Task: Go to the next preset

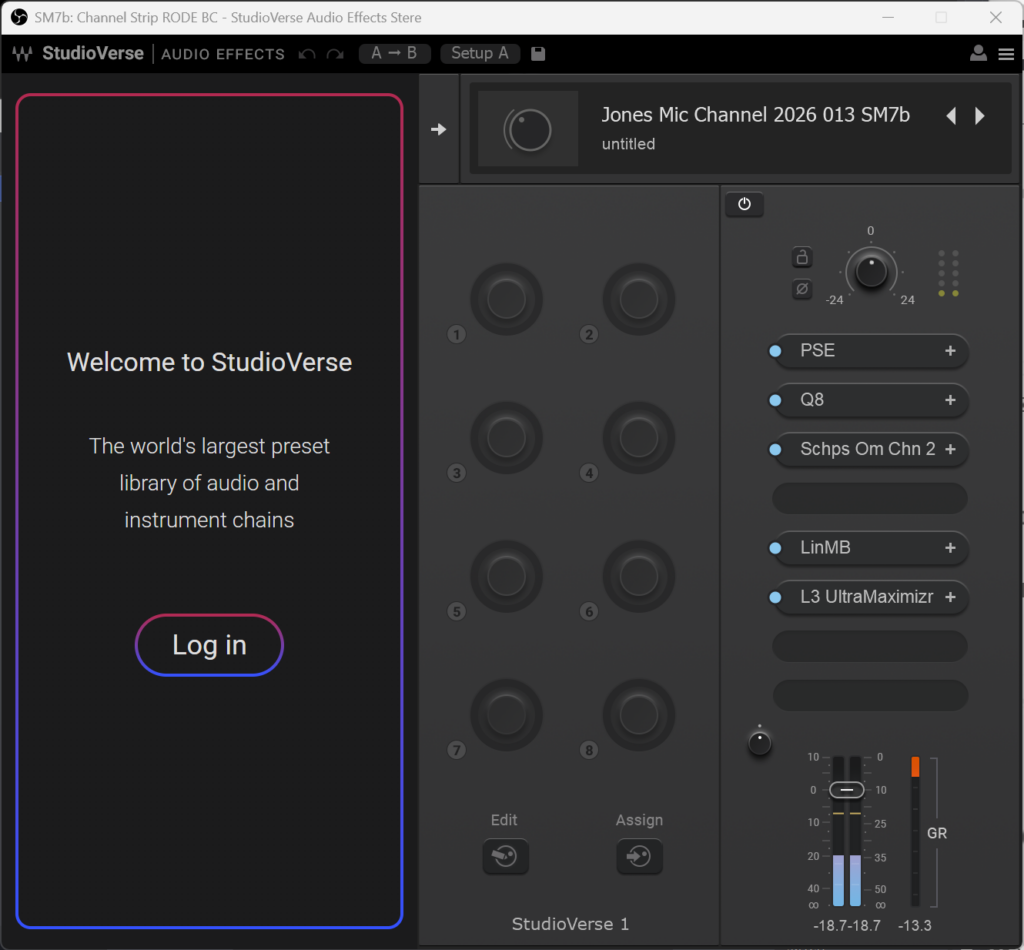Action: tap(979, 116)
